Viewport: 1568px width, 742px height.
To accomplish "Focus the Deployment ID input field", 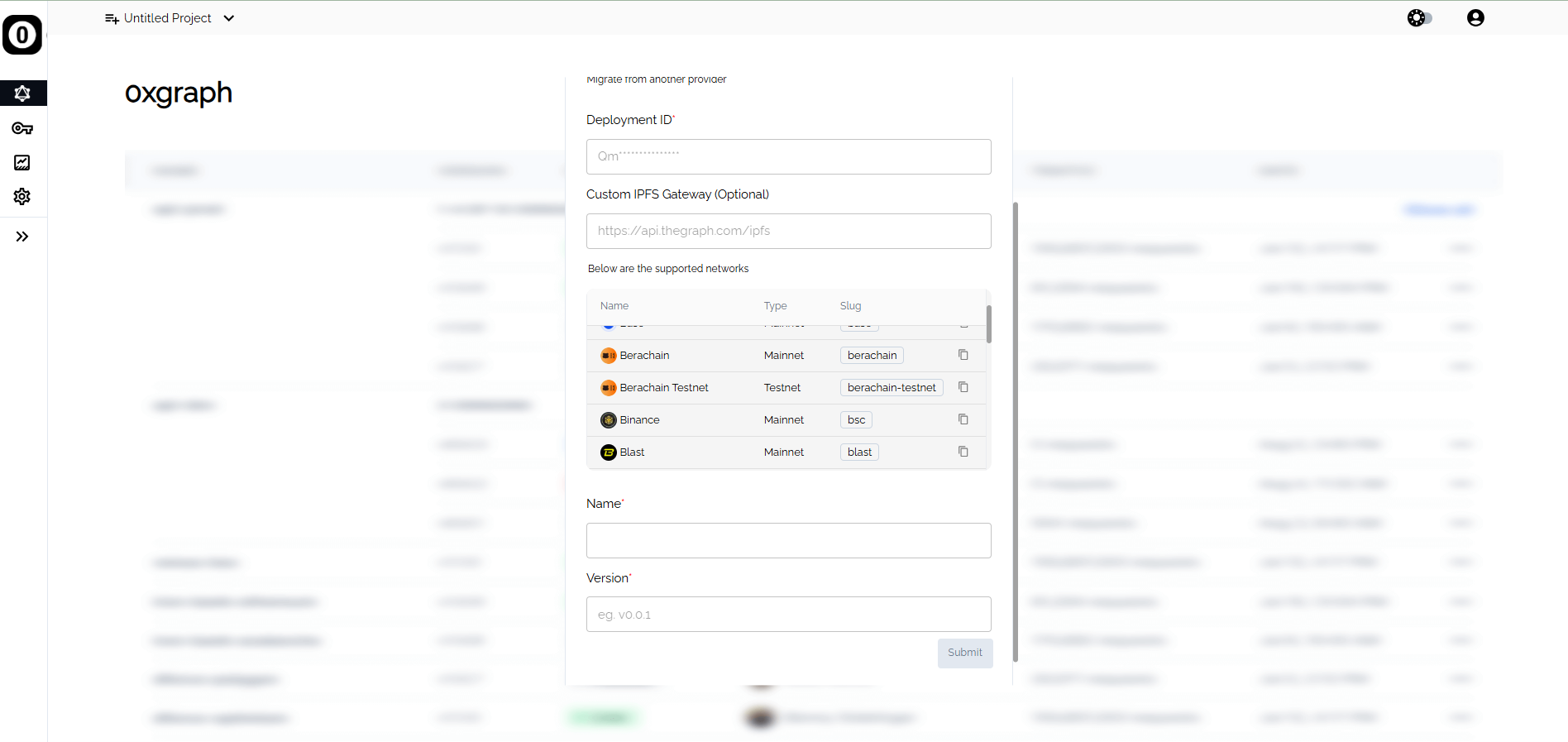I will coord(788,156).
